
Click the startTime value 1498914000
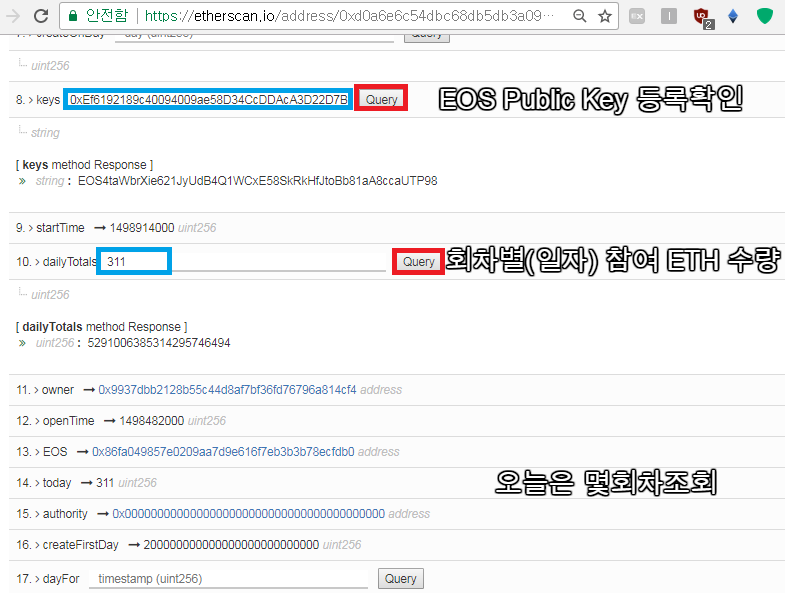click(x=142, y=228)
